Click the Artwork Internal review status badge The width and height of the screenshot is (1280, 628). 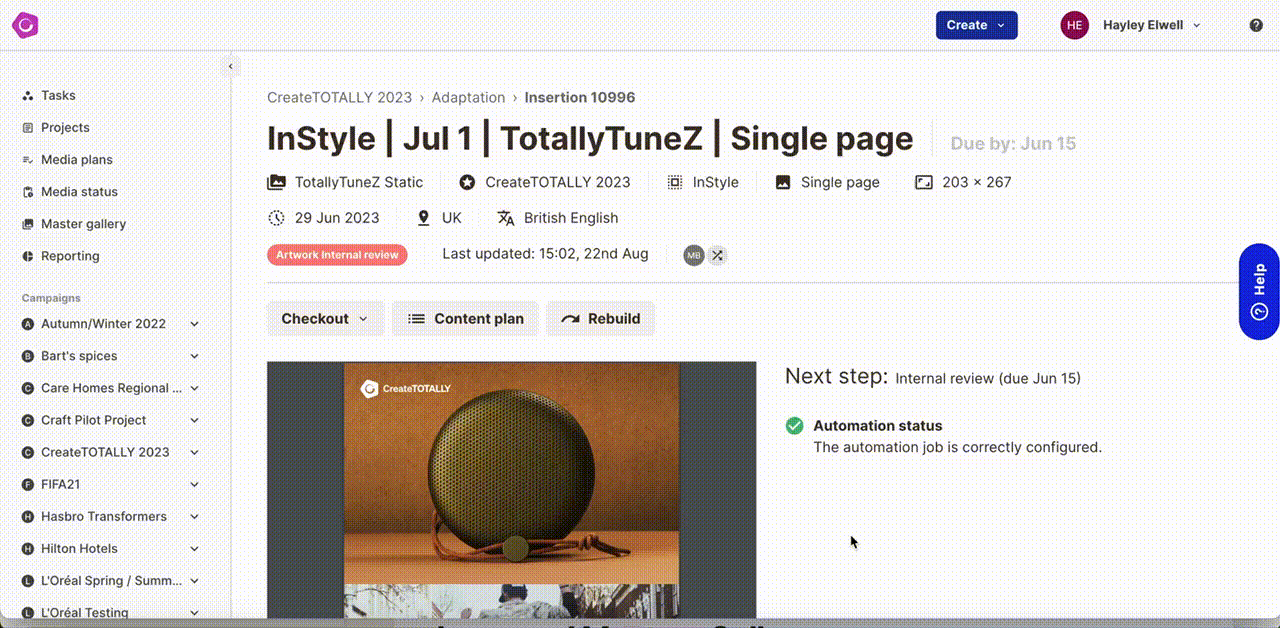tap(337, 255)
